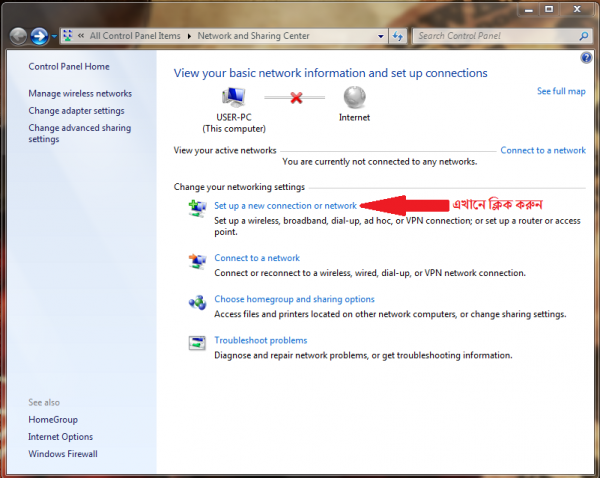The image size is (600, 478).
Task: Click Connect to a network under networking settings
Action: click(x=257, y=258)
